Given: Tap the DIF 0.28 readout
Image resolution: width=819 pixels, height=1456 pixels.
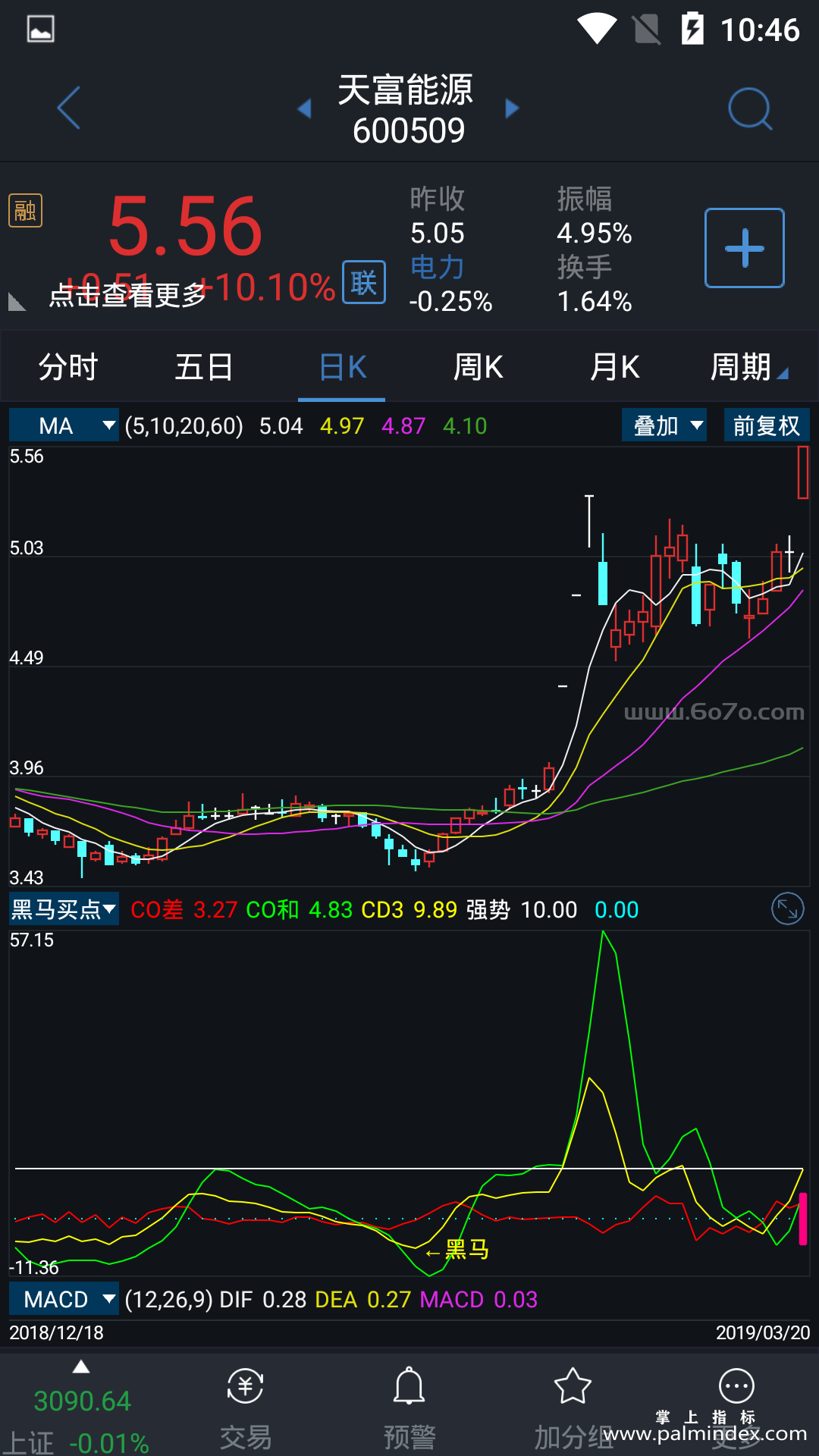Looking at the screenshot, I should (x=263, y=1299).
